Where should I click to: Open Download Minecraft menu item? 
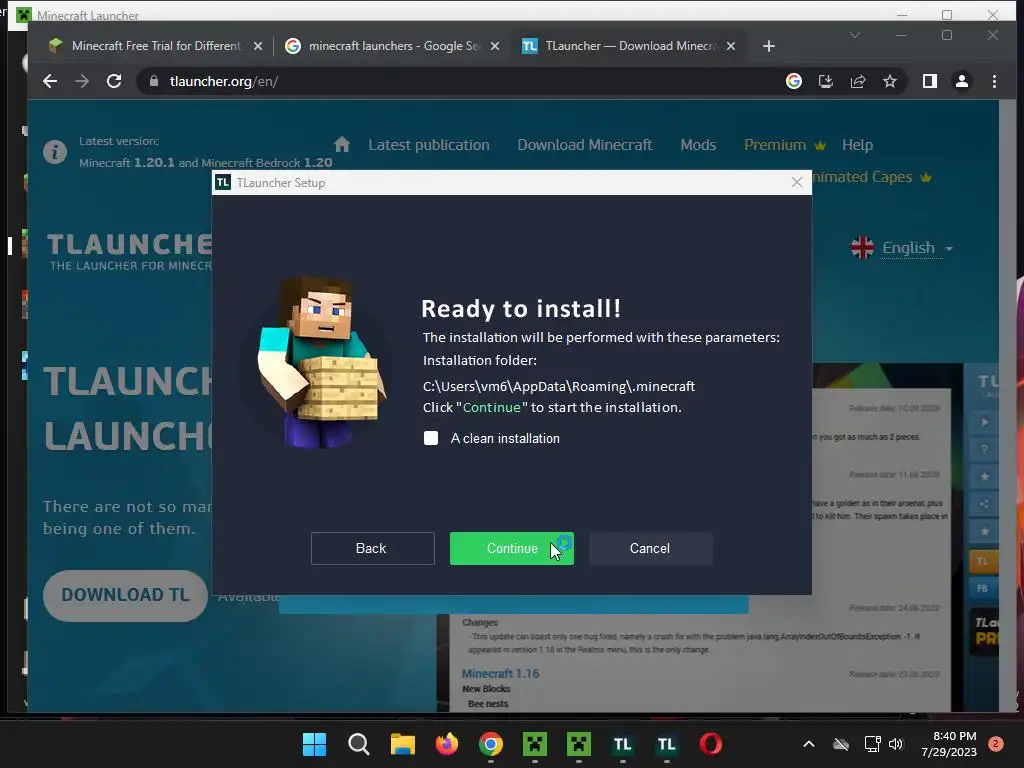584,145
